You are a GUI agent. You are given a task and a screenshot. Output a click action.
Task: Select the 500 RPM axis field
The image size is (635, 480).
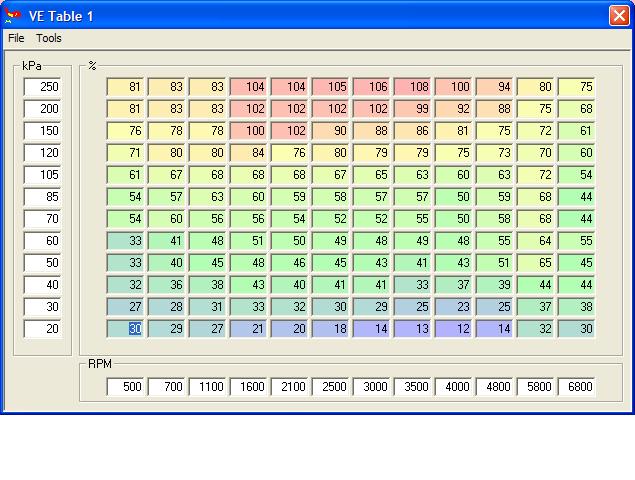click(126, 387)
